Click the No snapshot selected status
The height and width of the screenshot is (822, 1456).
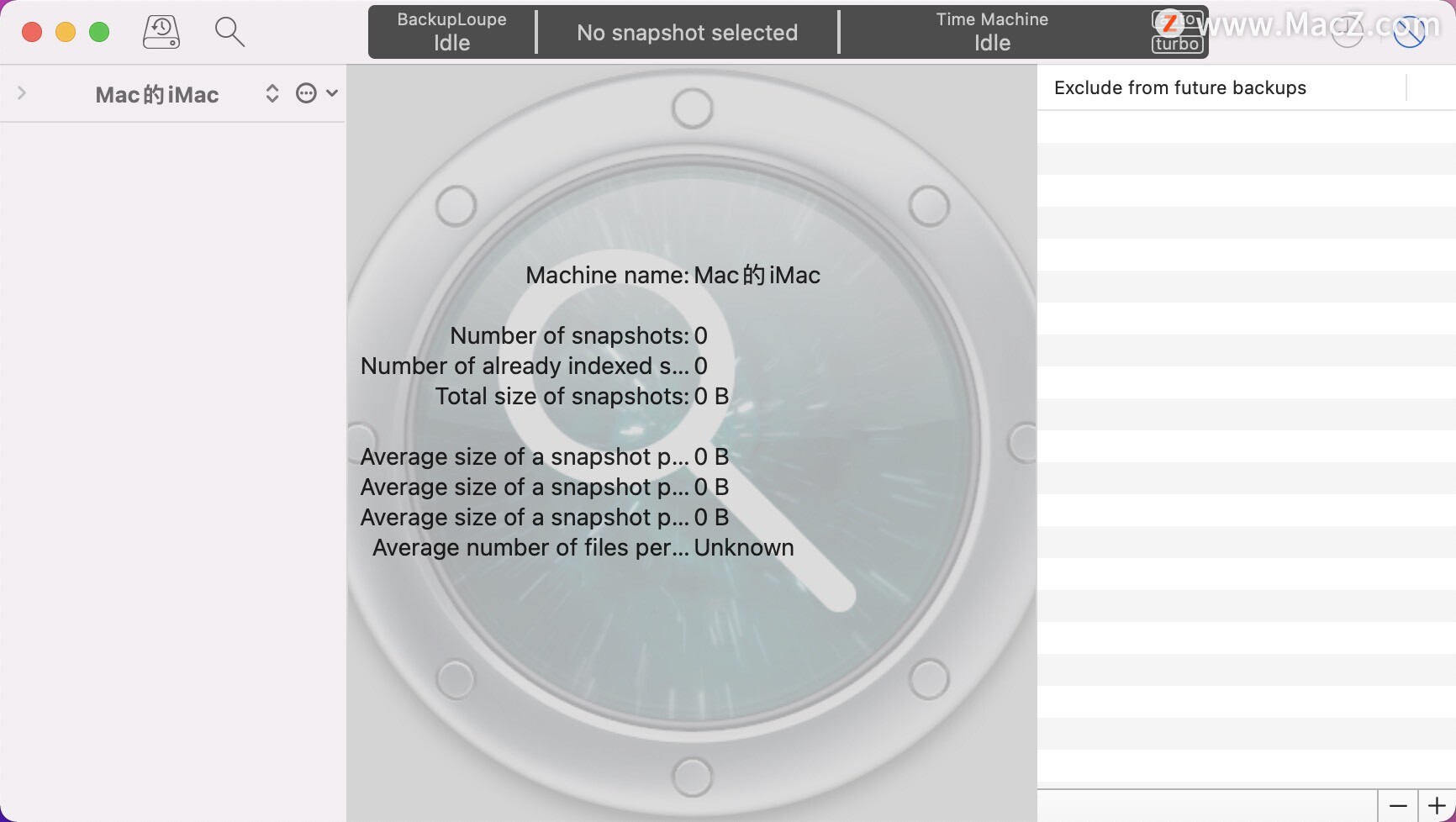point(687,33)
